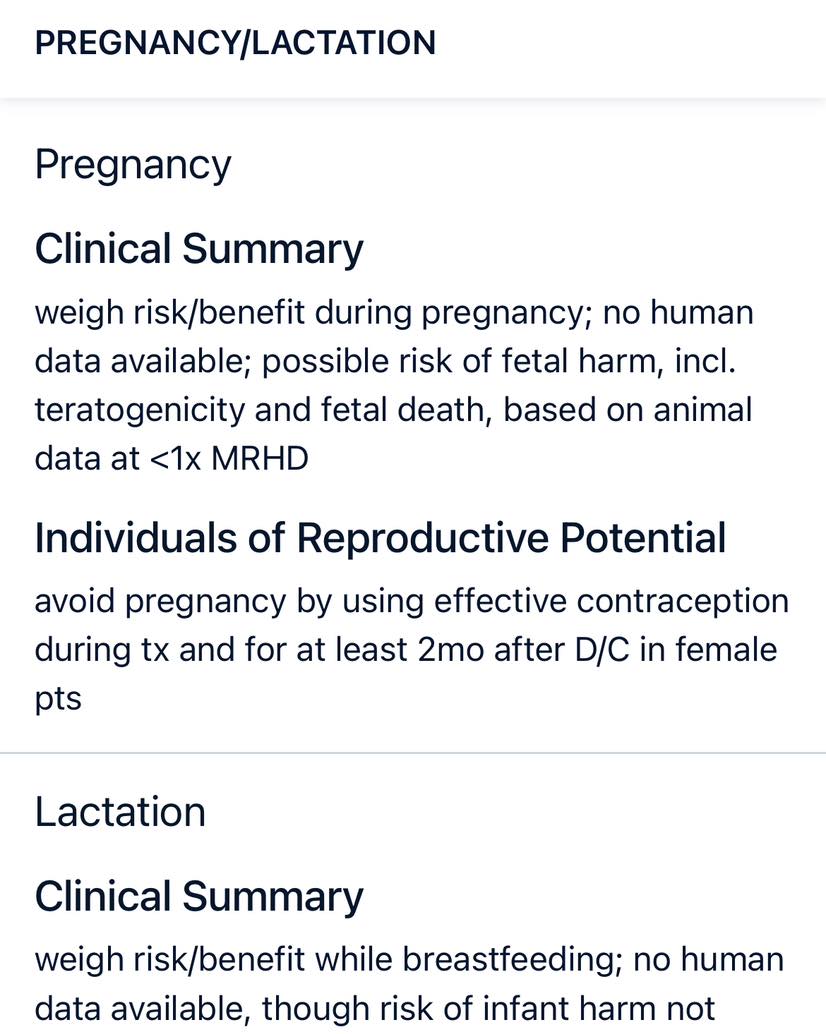Tap the PREGNANCY/LACTATION header title

click(x=235, y=43)
